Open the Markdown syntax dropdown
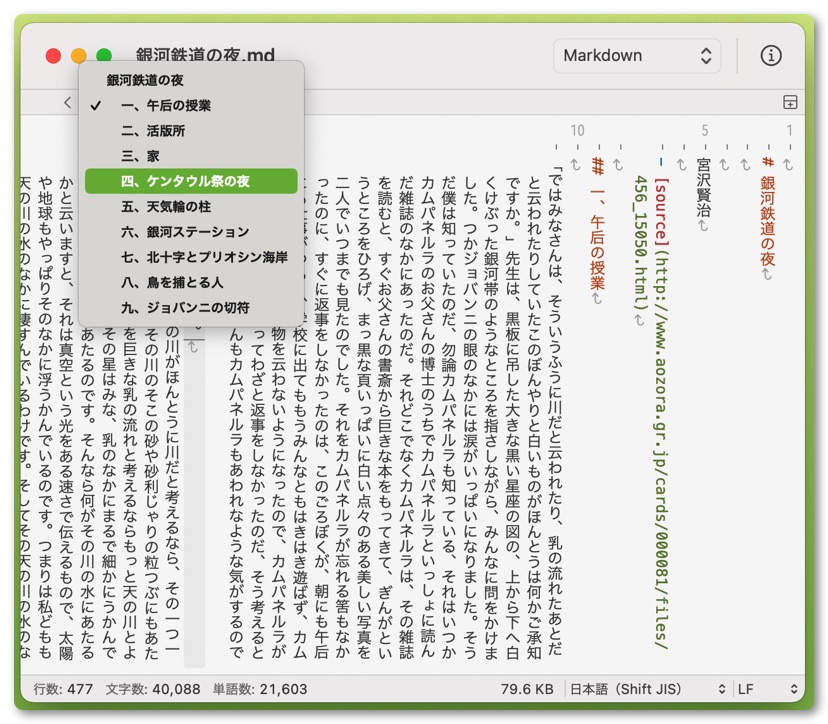Image resolution: width=828 pixels, height=724 pixels. click(636, 56)
